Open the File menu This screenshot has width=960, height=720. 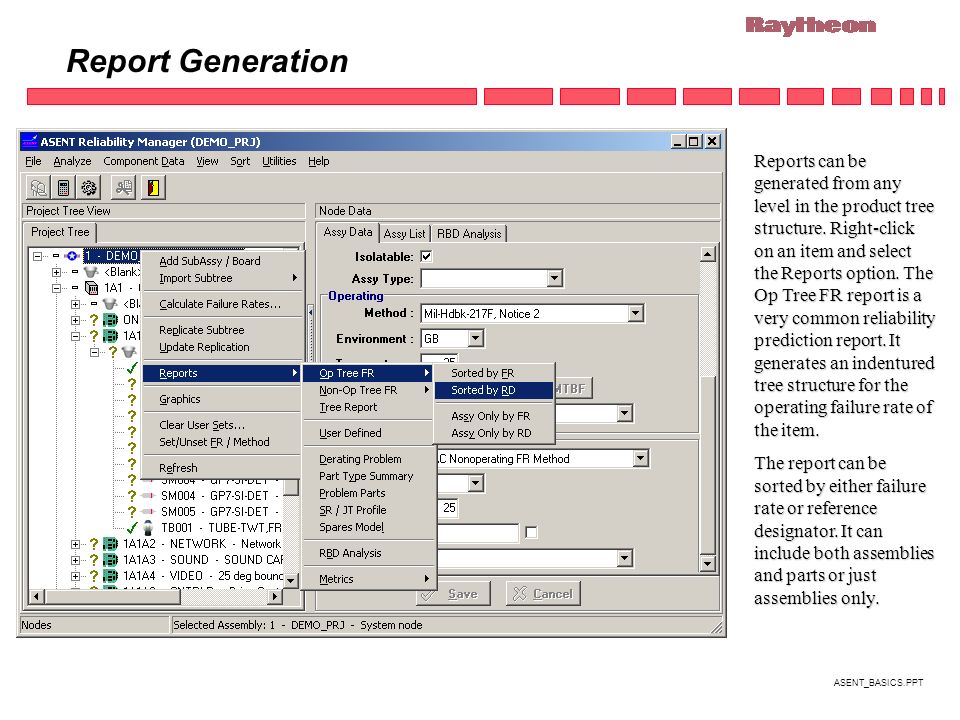point(33,161)
